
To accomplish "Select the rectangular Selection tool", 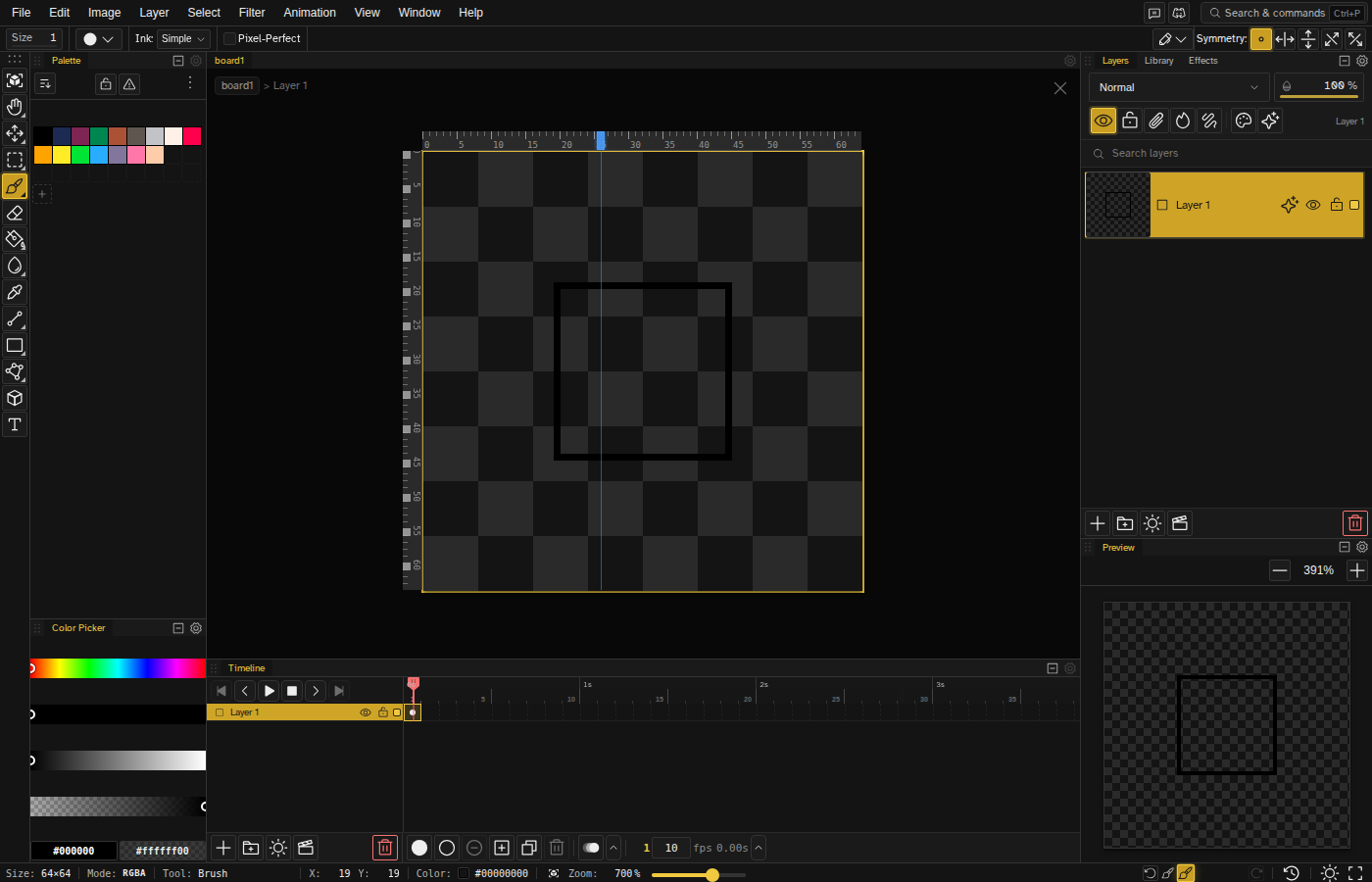I will coord(15,160).
